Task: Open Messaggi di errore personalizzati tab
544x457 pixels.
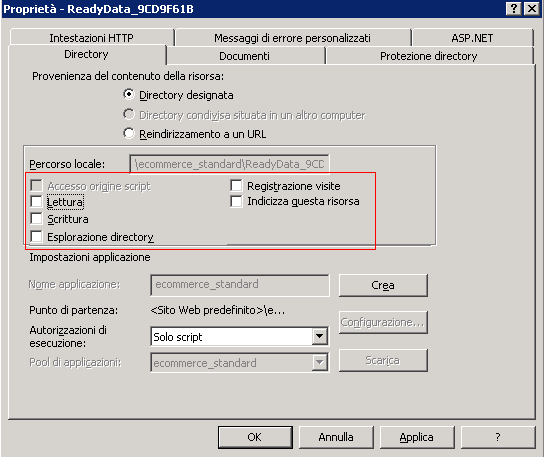Action: click(x=292, y=37)
